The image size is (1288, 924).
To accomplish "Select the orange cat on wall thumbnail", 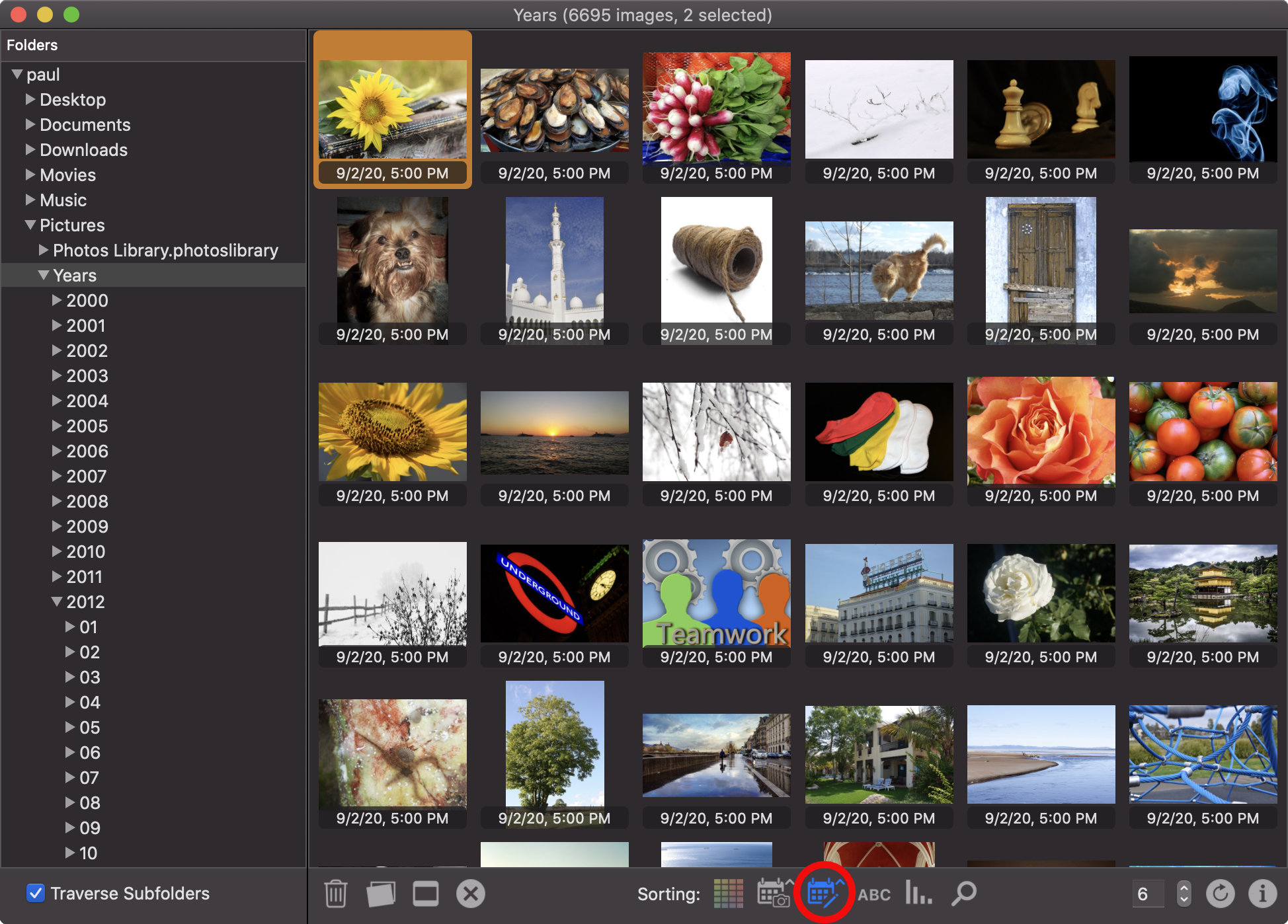I will 879,271.
